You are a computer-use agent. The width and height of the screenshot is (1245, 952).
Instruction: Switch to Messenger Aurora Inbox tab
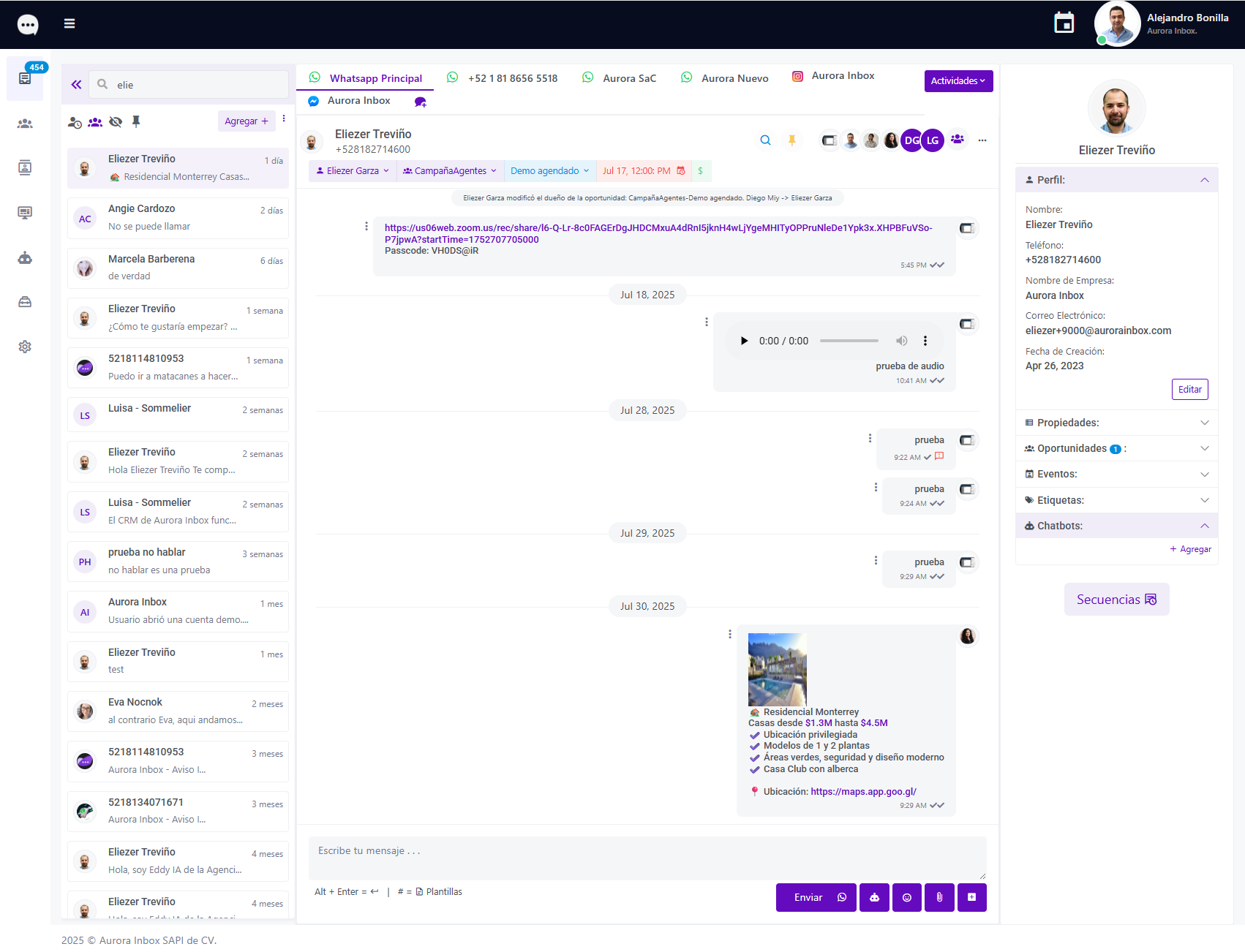tap(350, 101)
